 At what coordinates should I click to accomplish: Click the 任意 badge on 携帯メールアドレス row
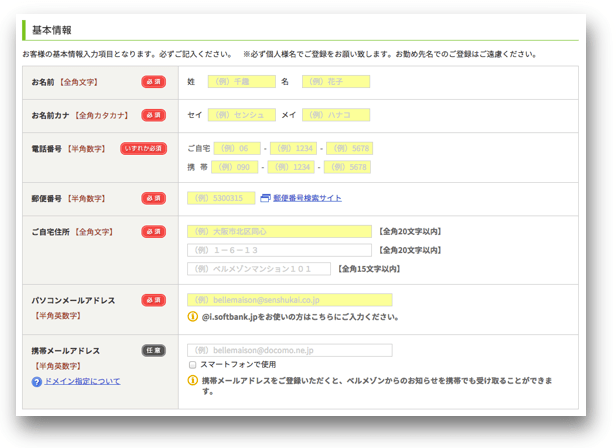tap(154, 350)
